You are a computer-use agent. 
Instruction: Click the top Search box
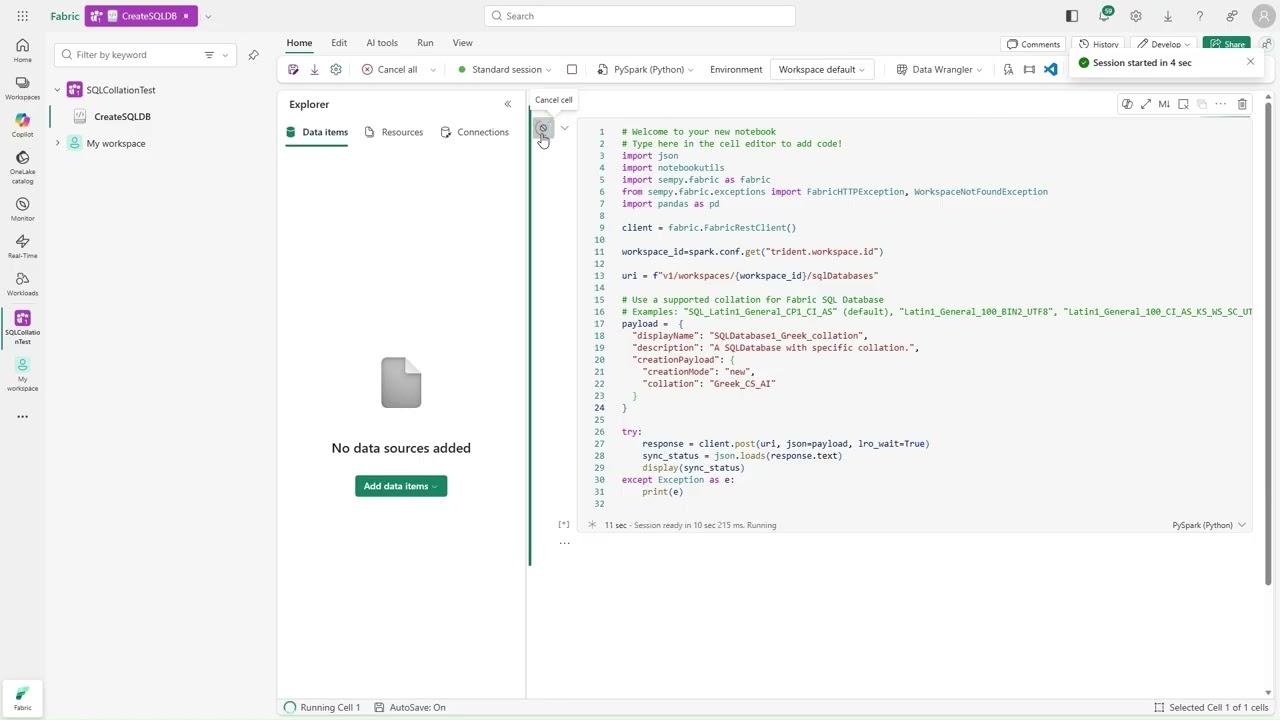[640, 16]
